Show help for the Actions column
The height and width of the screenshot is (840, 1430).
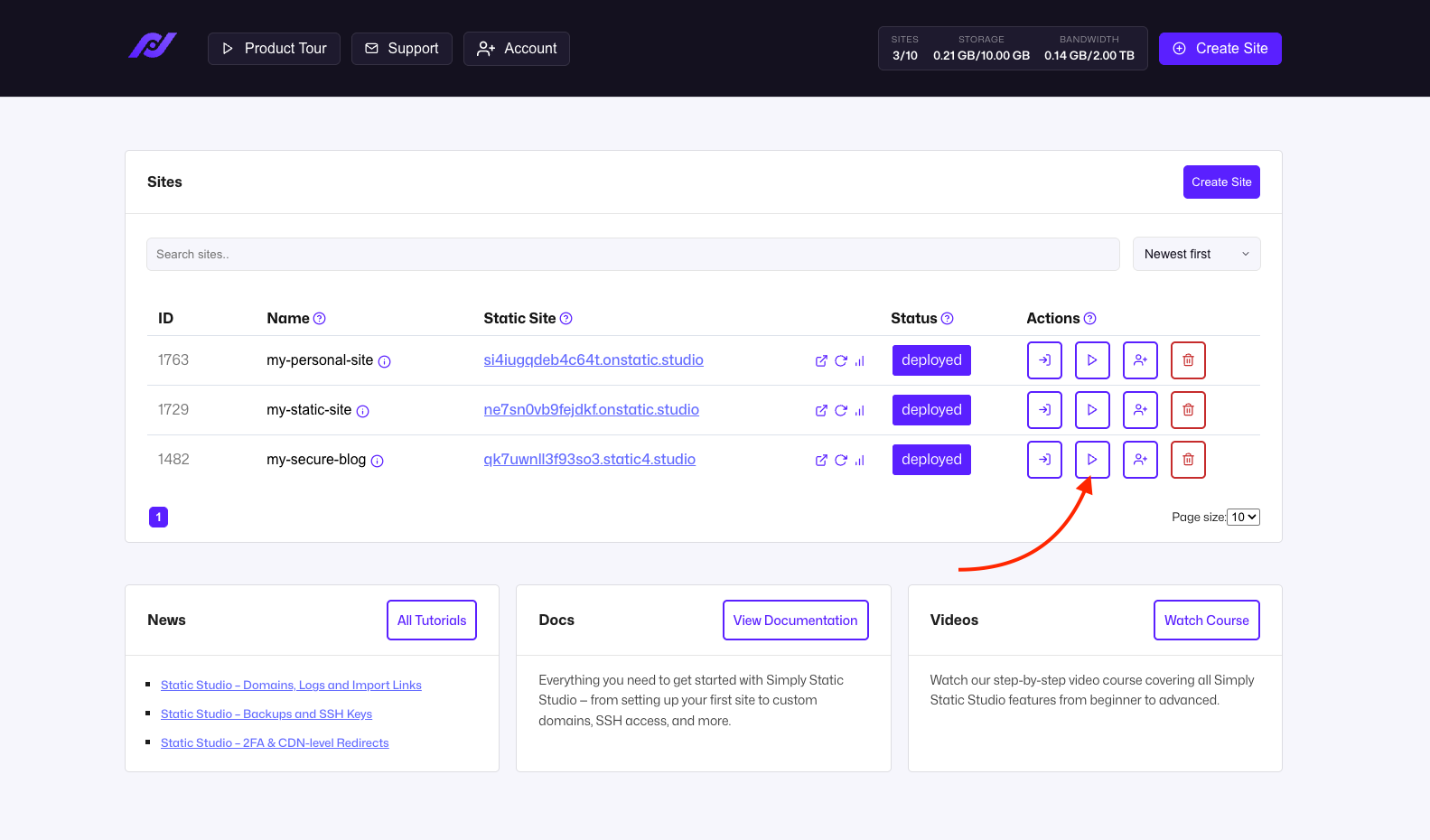(x=1090, y=319)
